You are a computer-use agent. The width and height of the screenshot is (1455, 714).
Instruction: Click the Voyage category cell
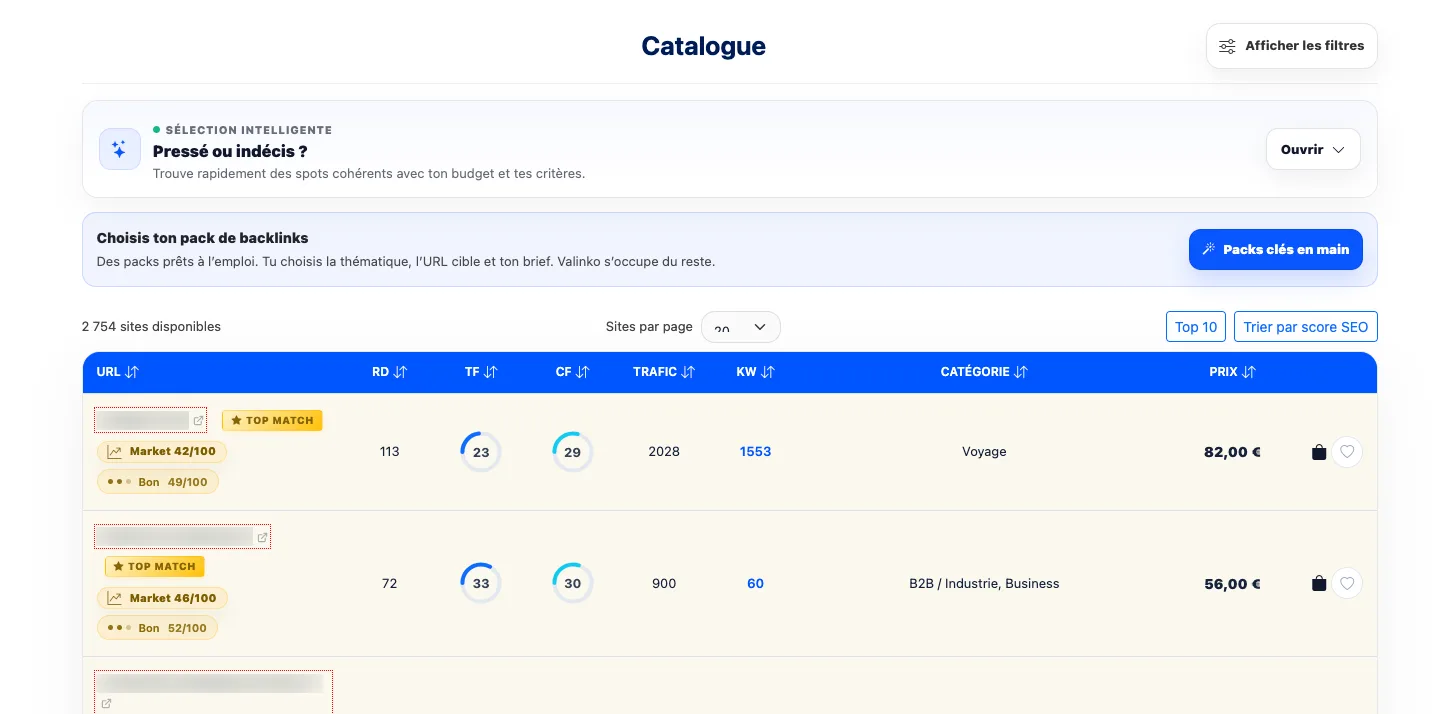[984, 452]
